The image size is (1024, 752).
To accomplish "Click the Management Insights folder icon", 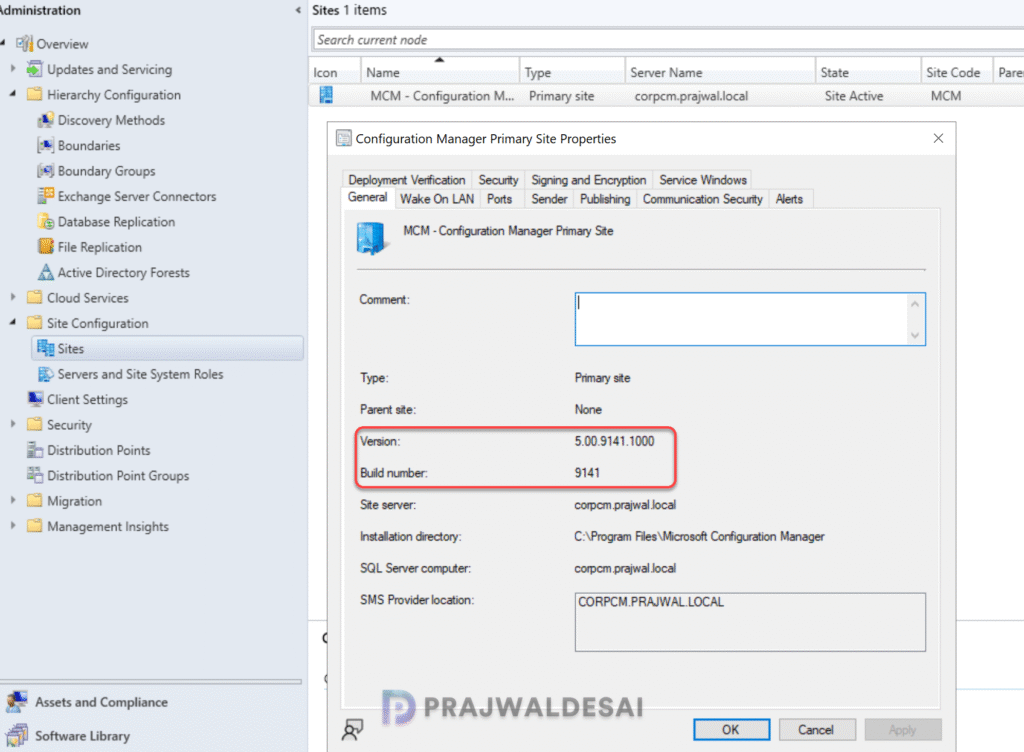I will [x=34, y=526].
